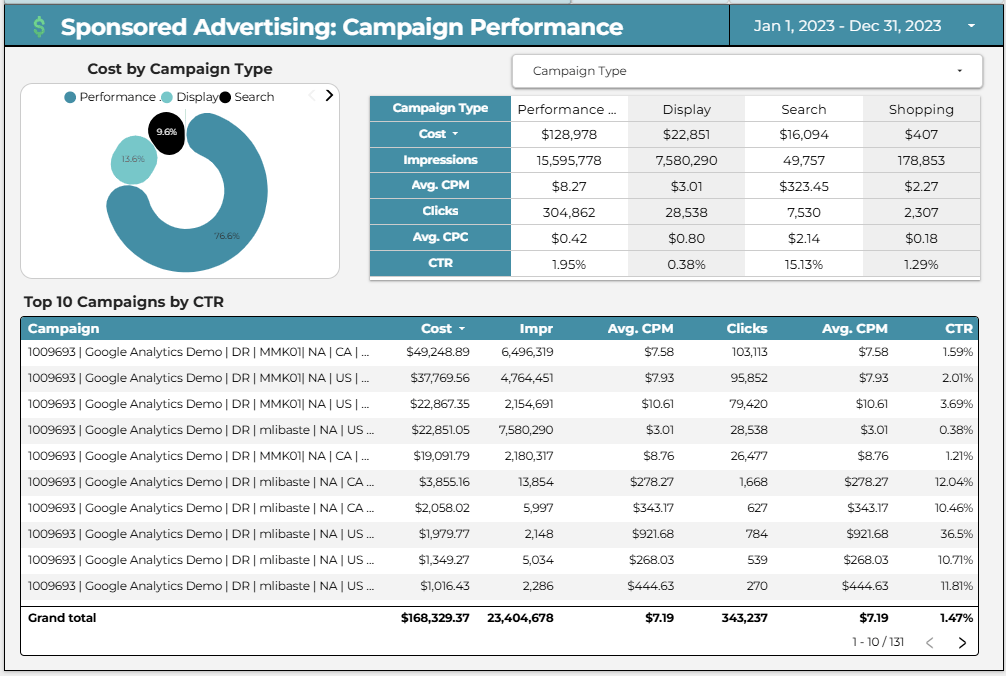This screenshot has width=1006, height=676.
Task: Sort by Cost row header arrow in pivot table
Action: [456, 134]
